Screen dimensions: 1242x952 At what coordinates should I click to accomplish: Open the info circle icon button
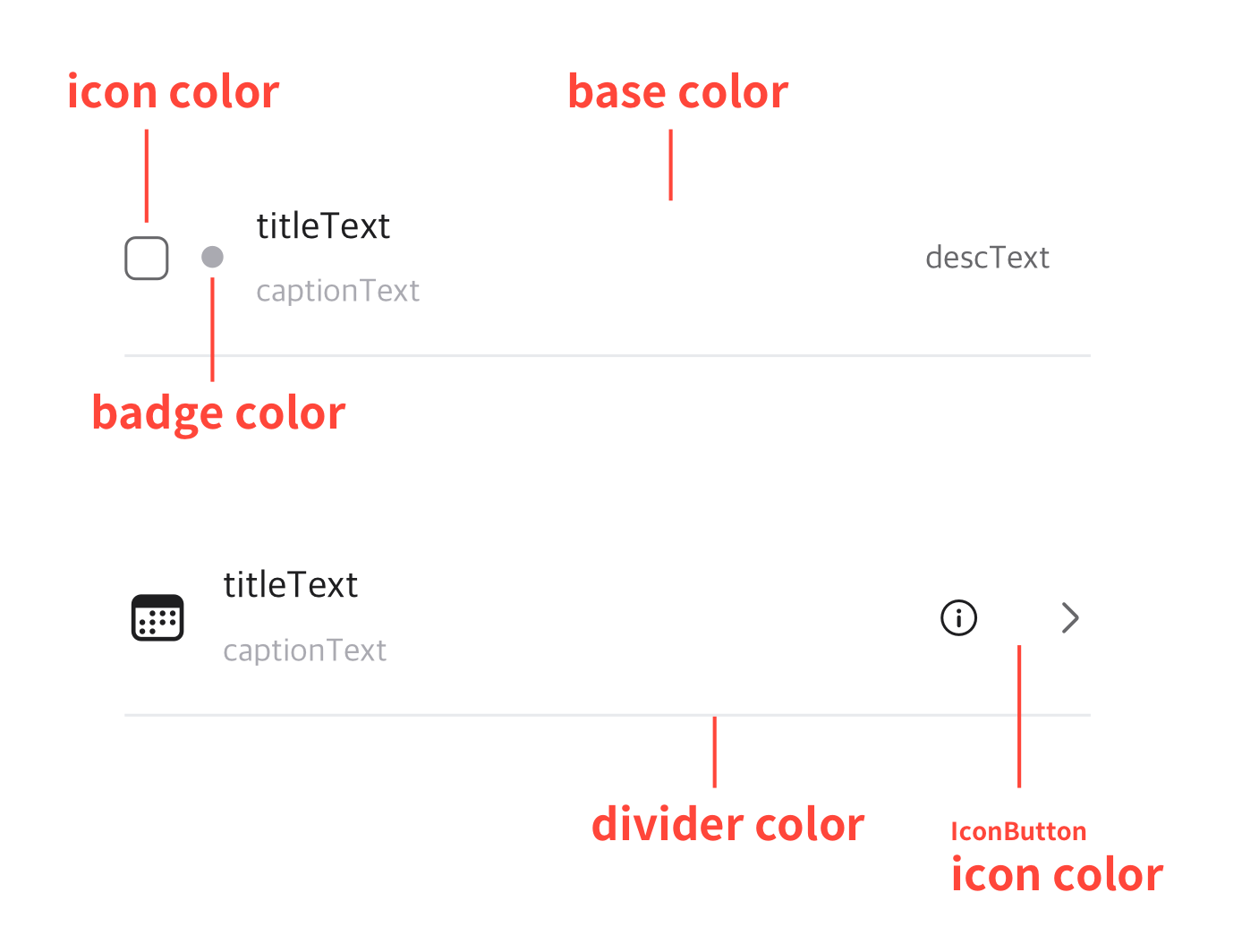[x=958, y=617]
